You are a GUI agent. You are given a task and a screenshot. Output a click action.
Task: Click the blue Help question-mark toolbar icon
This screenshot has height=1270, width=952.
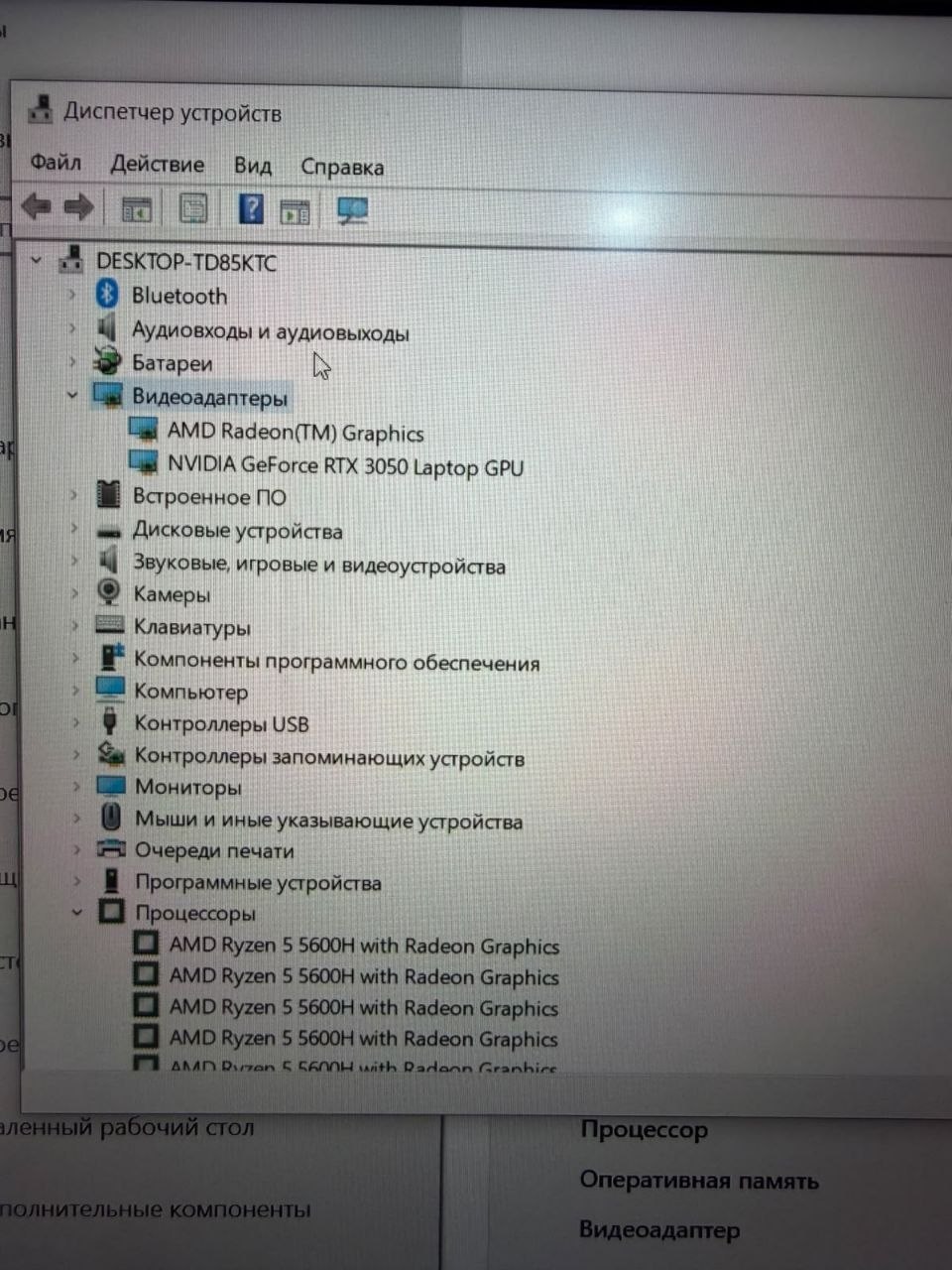pos(252,208)
